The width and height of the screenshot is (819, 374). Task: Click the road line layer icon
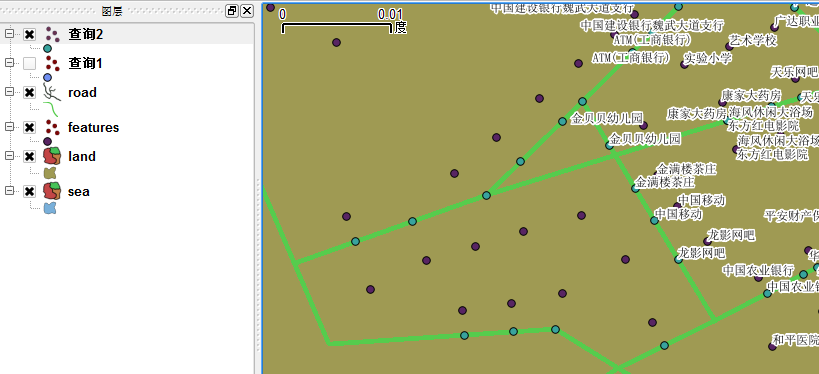(52, 92)
